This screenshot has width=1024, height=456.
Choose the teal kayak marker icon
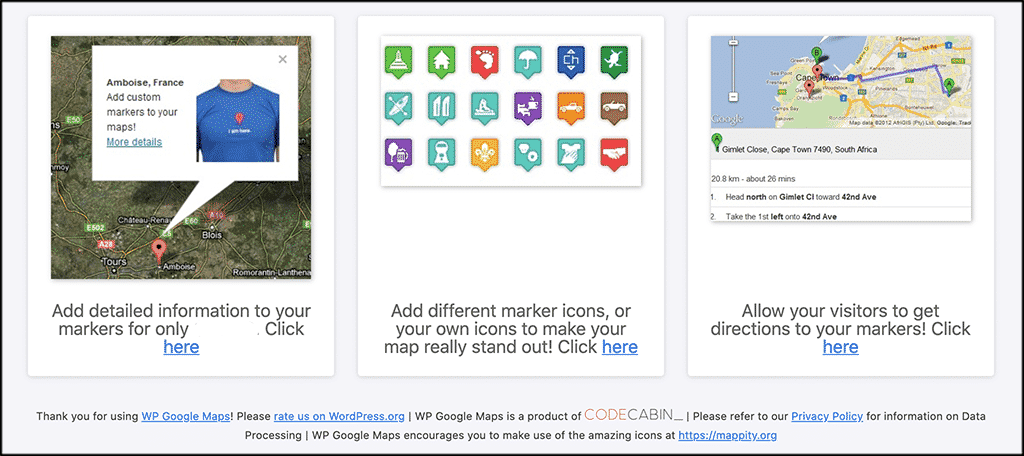[398, 108]
